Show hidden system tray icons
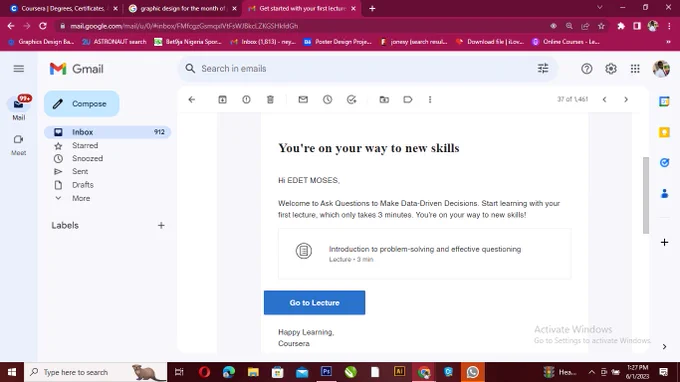This screenshot has width=680, height=382. click(x=591, y=372)
